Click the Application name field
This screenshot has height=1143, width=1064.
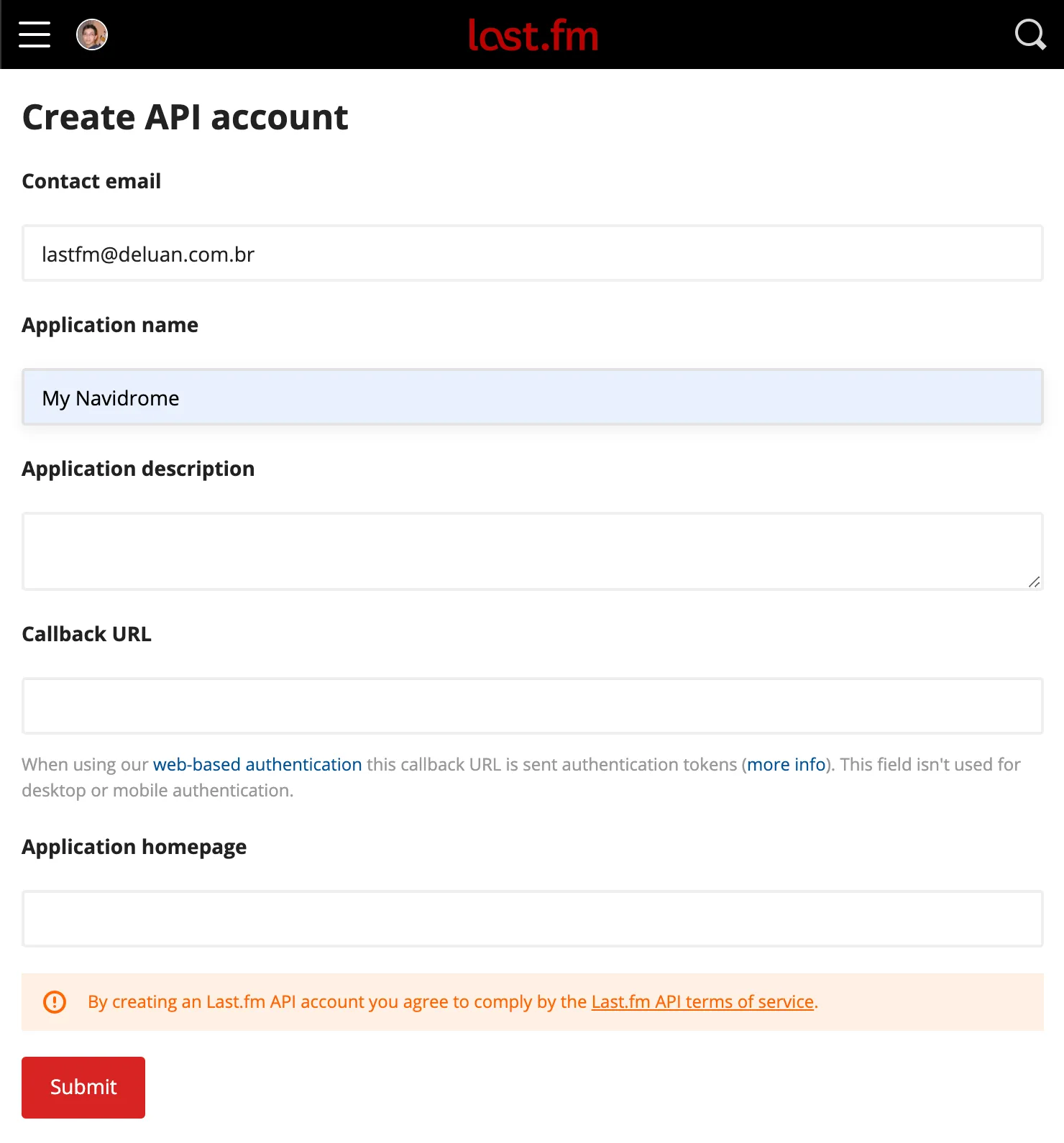click(x=532, y=398)
